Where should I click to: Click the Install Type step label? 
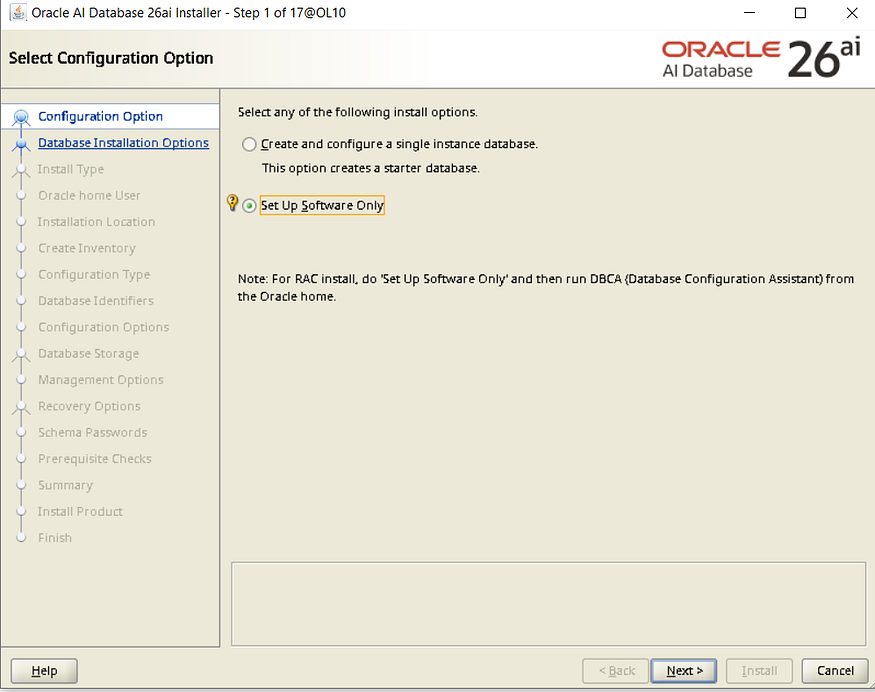pos(71,169)
